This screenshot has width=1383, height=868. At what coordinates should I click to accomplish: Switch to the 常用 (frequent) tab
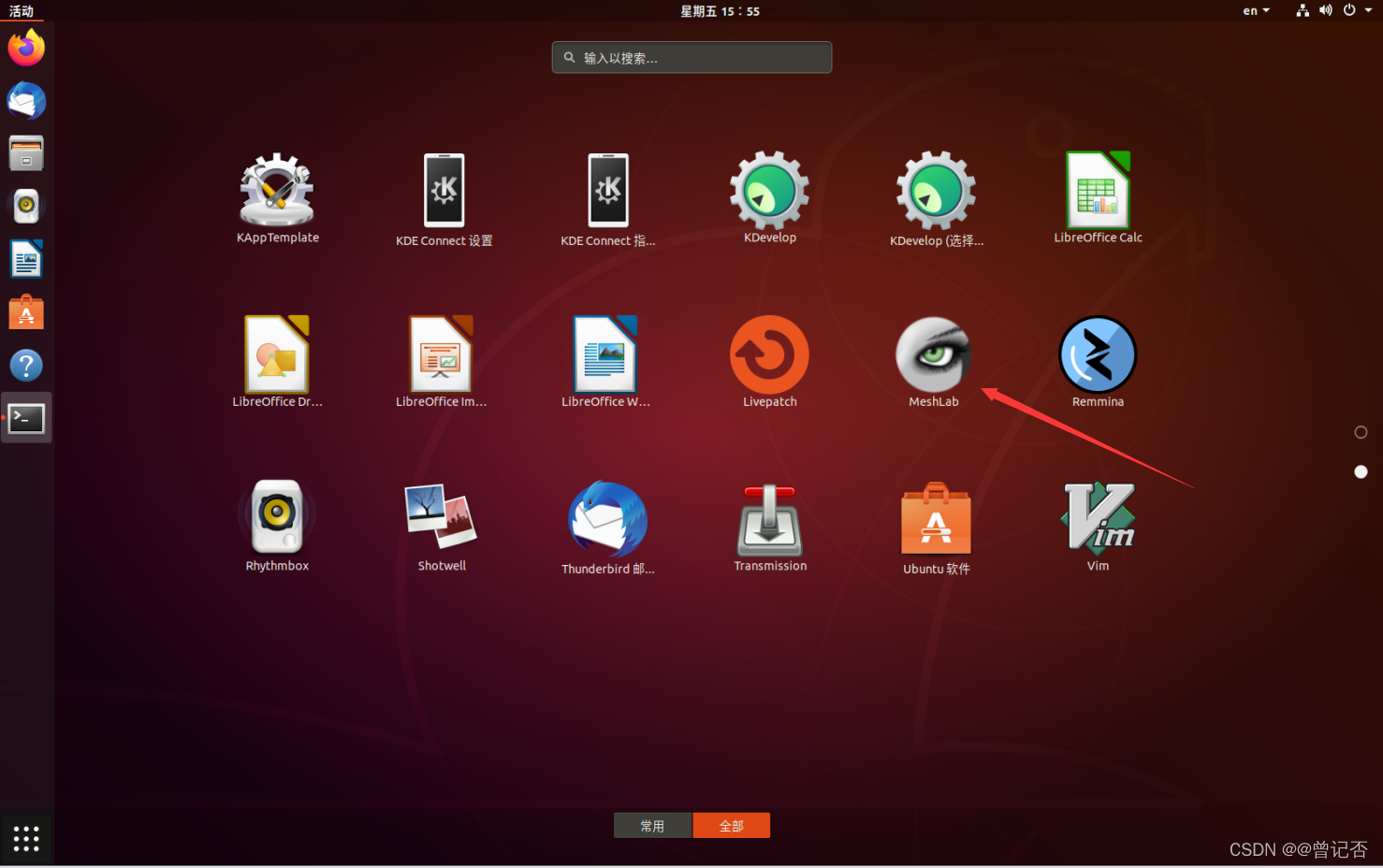click(653, 826)
